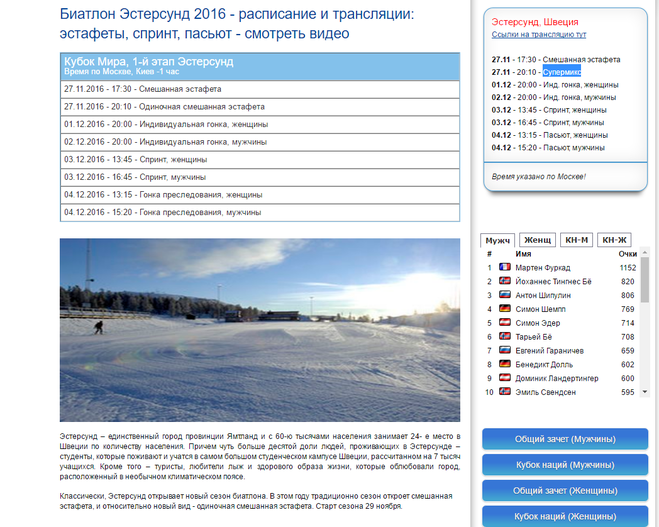Click the German flag beside Бенедикт Долль
The image size is (659, 527).
coord(505,365)
